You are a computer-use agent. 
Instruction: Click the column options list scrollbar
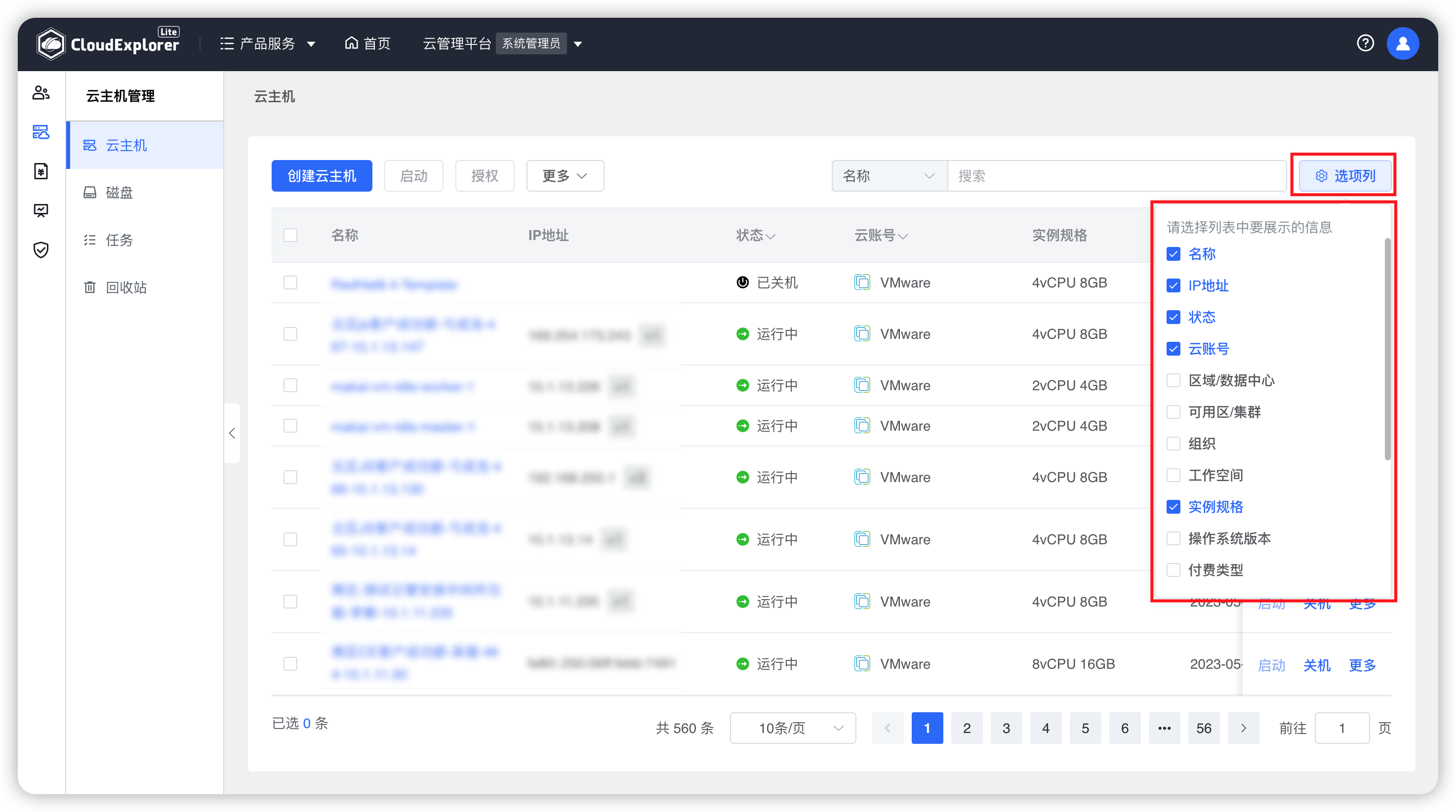tap(1388, 349)
